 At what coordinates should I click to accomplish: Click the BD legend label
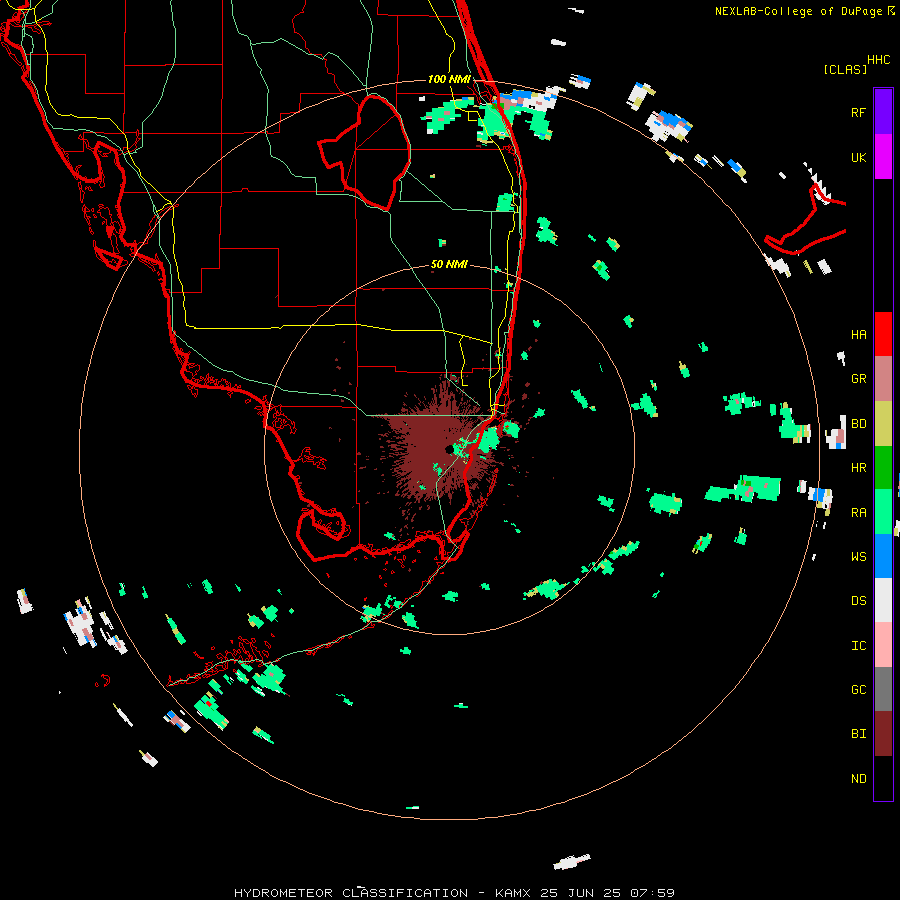coord(858,424)
